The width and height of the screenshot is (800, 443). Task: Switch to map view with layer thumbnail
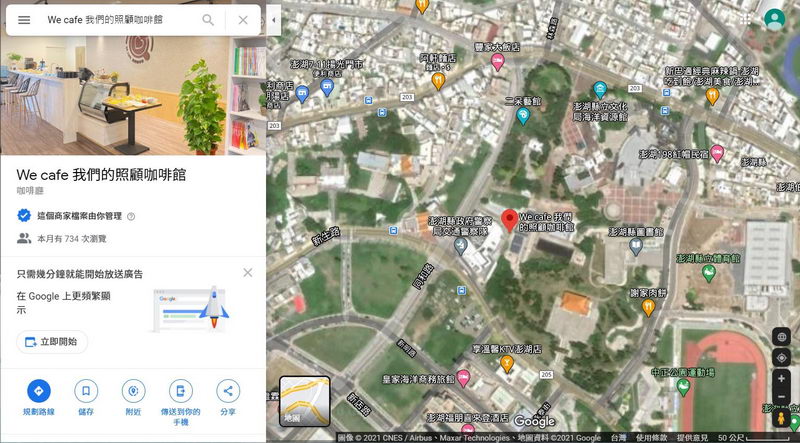(305, 401)
